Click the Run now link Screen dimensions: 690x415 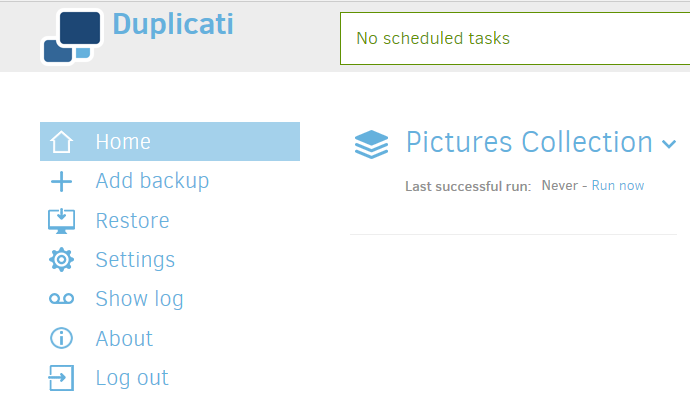click(x=618, y=186)
